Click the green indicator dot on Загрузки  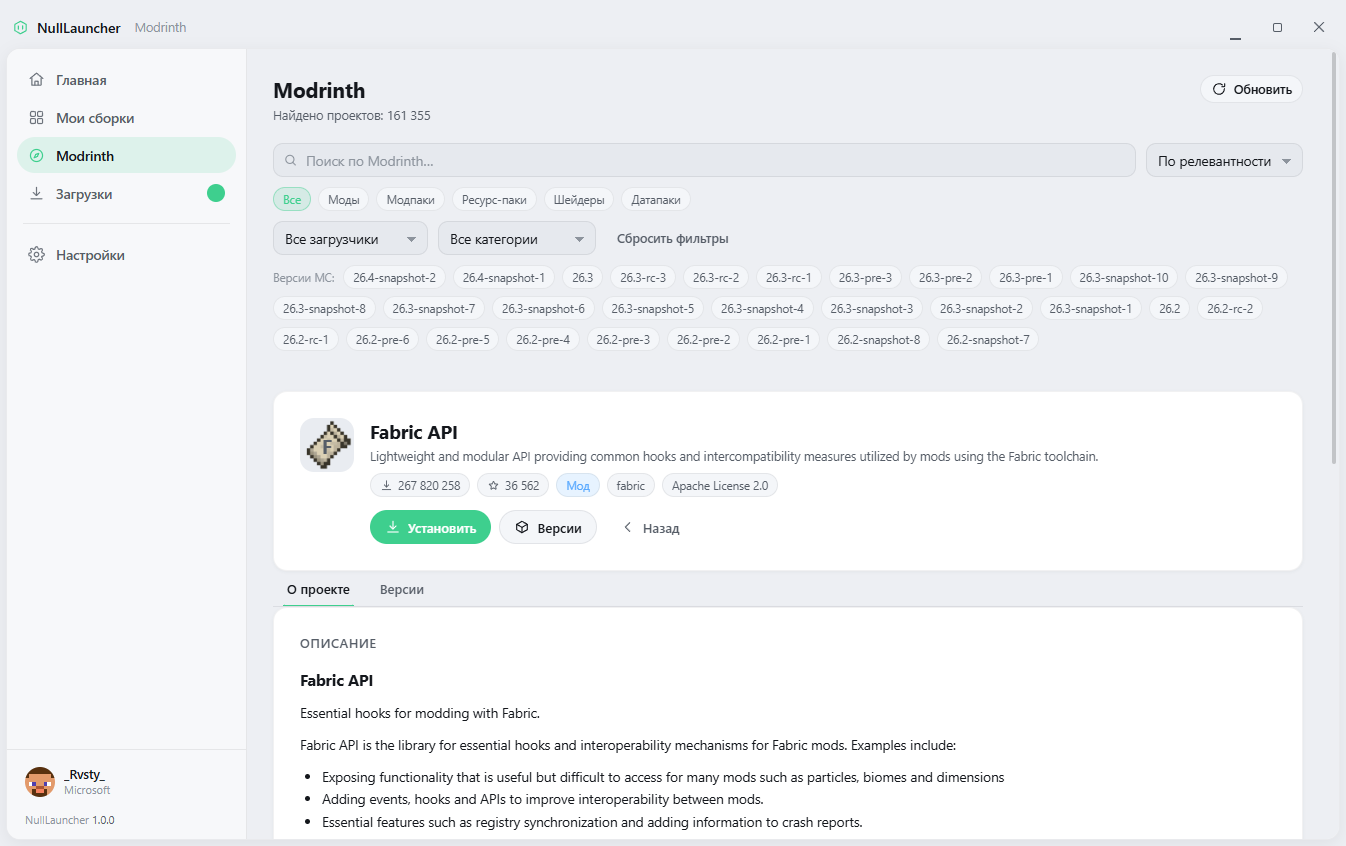click(216, 194)
